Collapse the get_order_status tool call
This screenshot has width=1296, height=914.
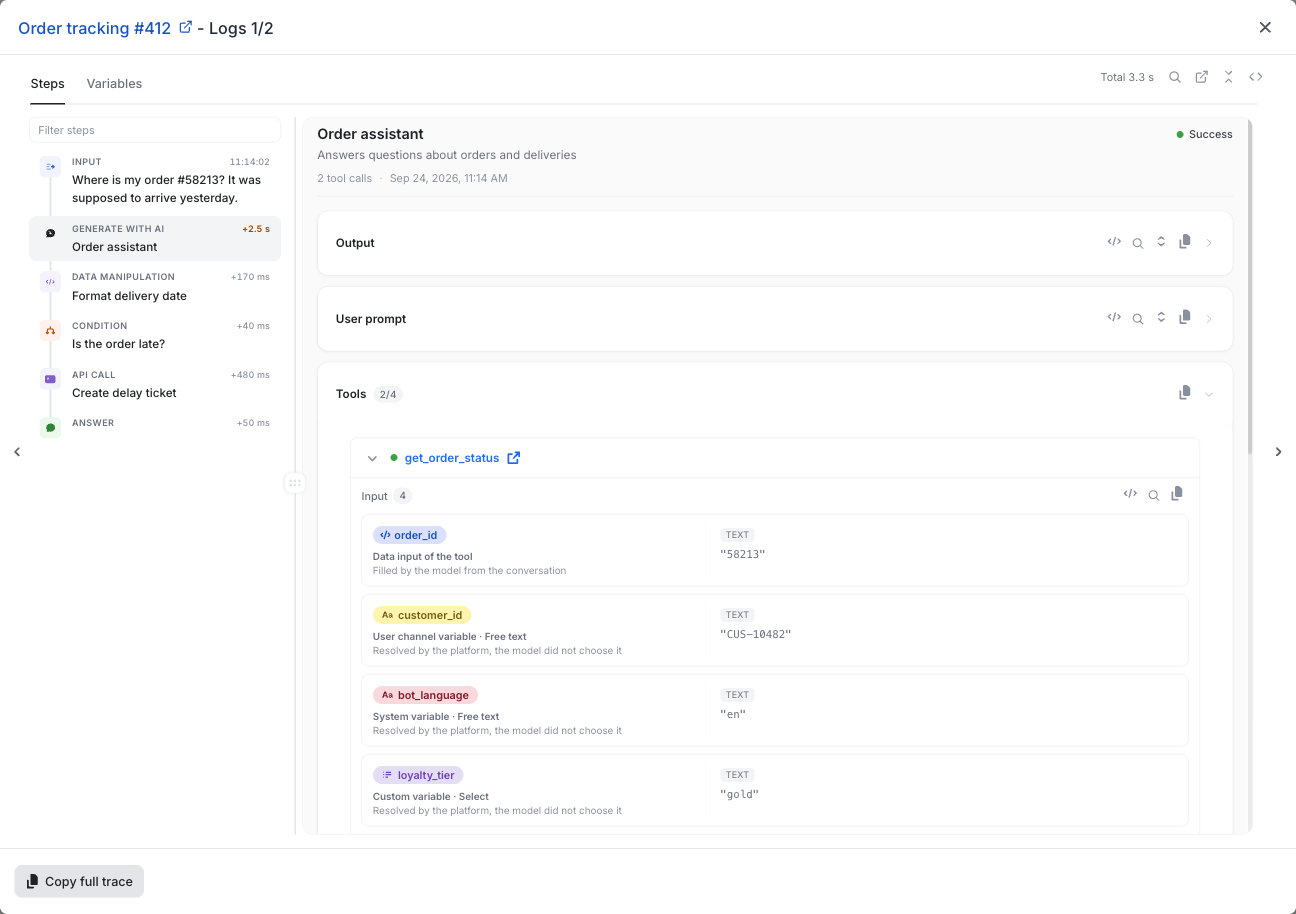click(372, 458)
